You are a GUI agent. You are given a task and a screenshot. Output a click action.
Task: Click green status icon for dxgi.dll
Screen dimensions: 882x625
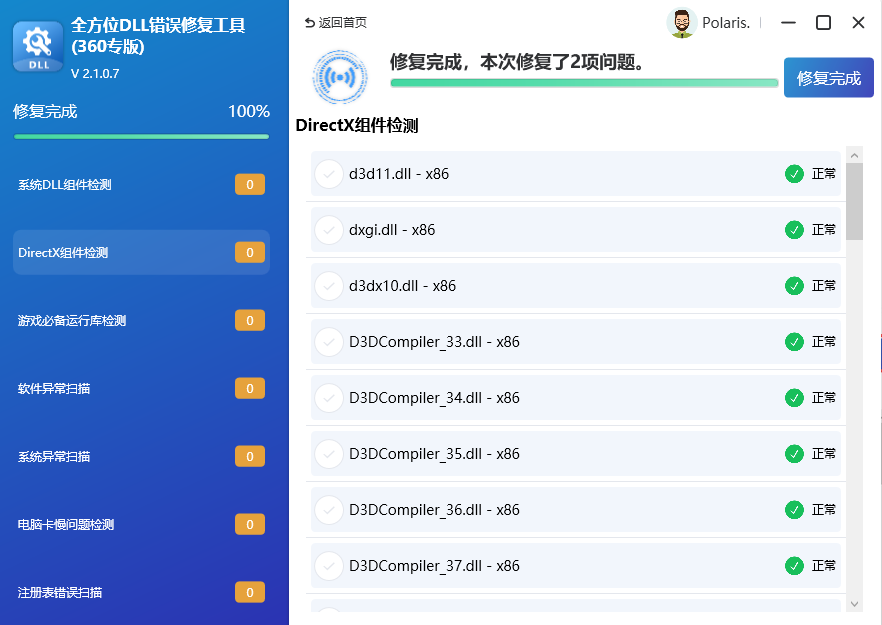(x=794, y=230)
